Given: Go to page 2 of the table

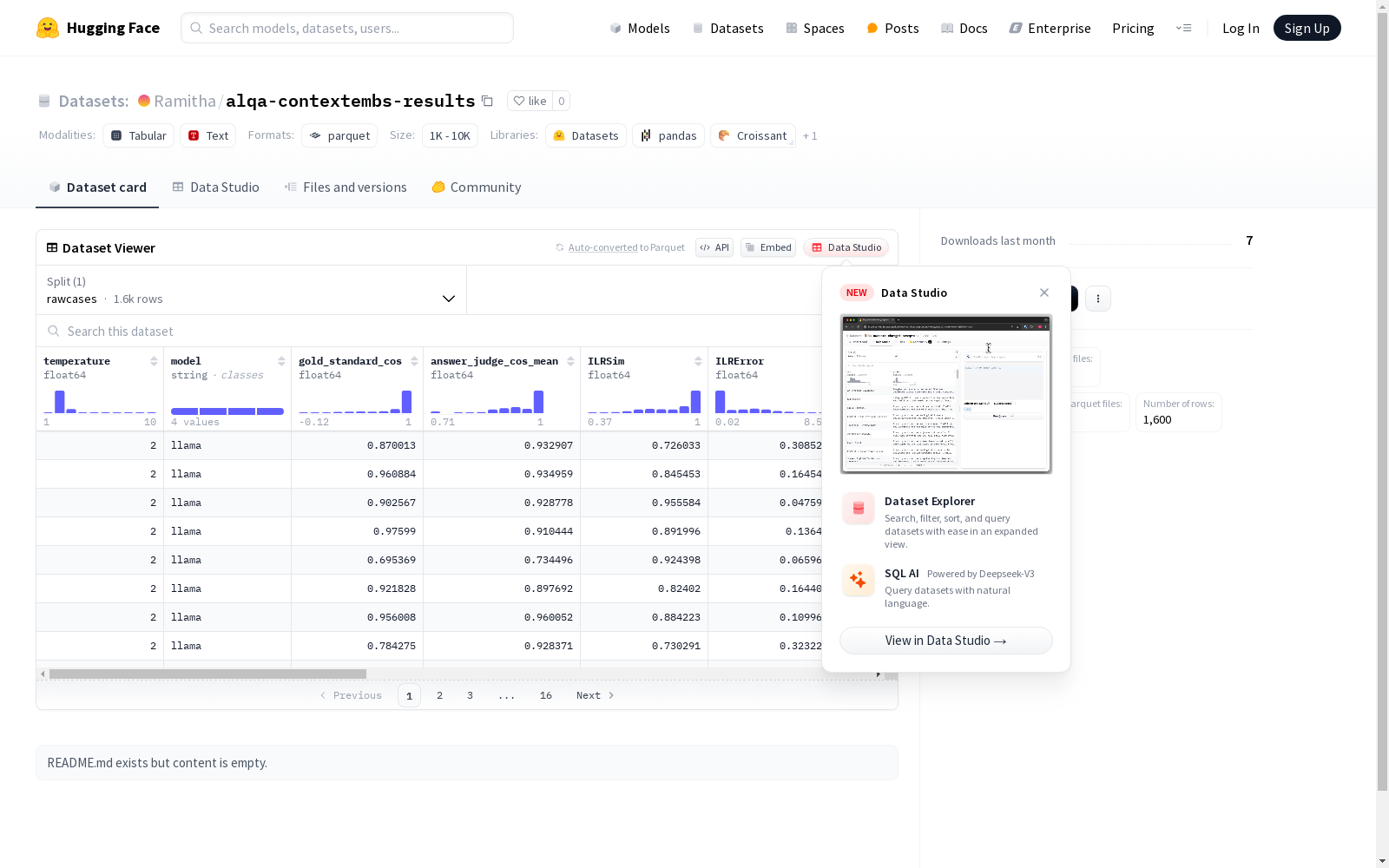Looking at the screenshot, I should (x=440, y=695).
